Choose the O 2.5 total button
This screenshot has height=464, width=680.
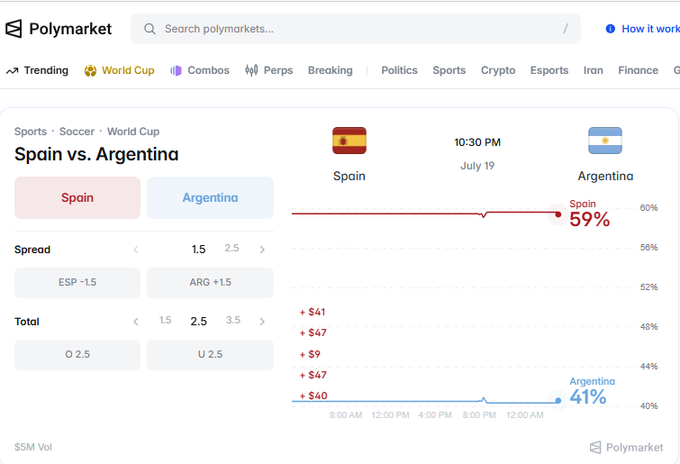click(x=77, y=354)
